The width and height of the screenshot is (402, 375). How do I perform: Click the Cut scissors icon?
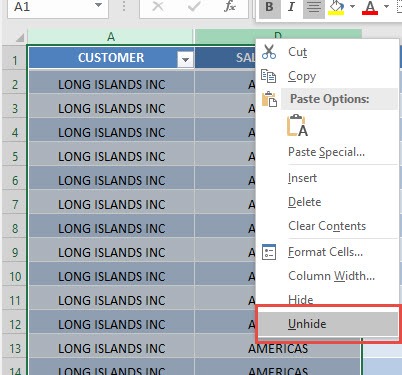(269, 52)
